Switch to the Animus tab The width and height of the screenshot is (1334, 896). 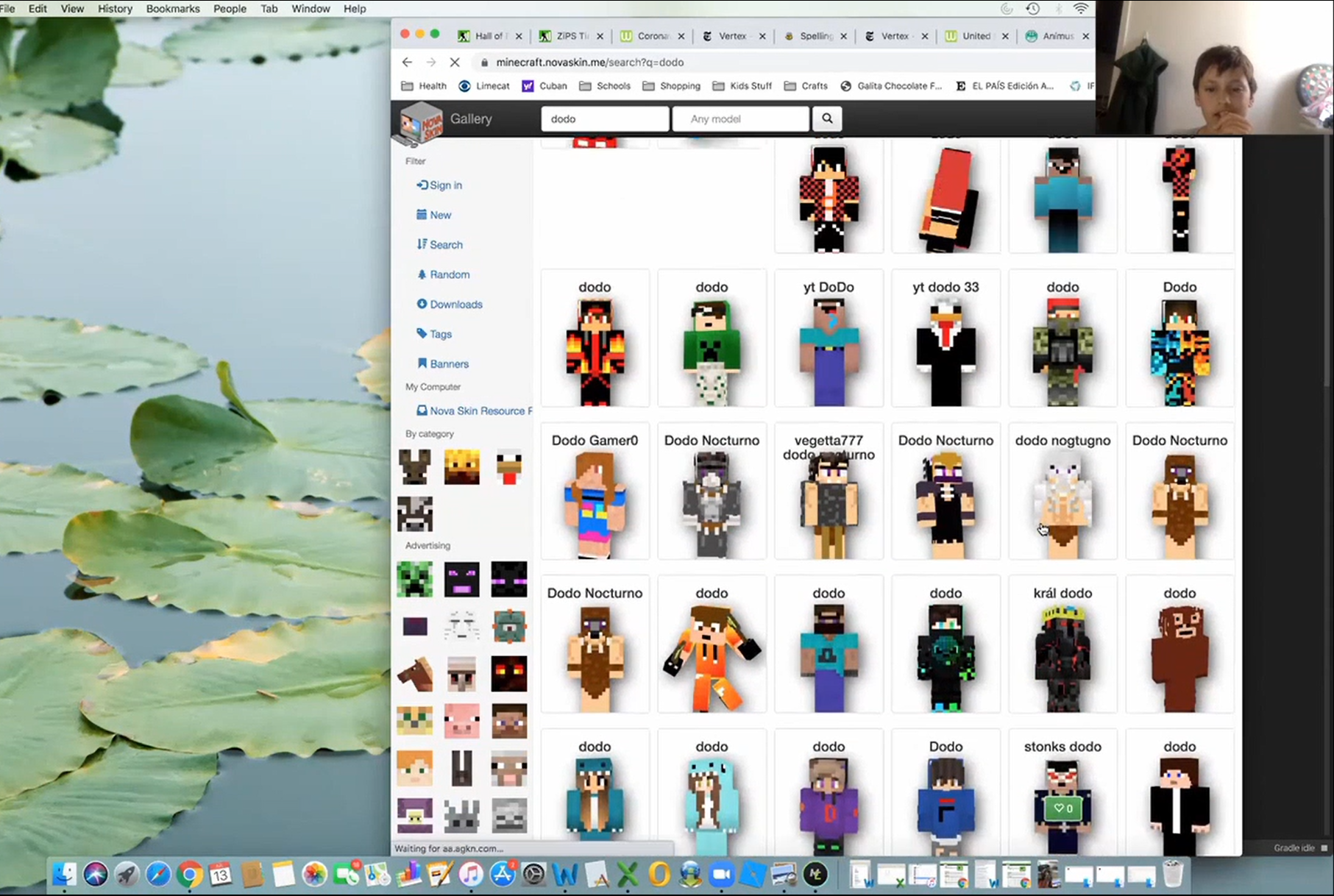click(x=1058, y=36)
